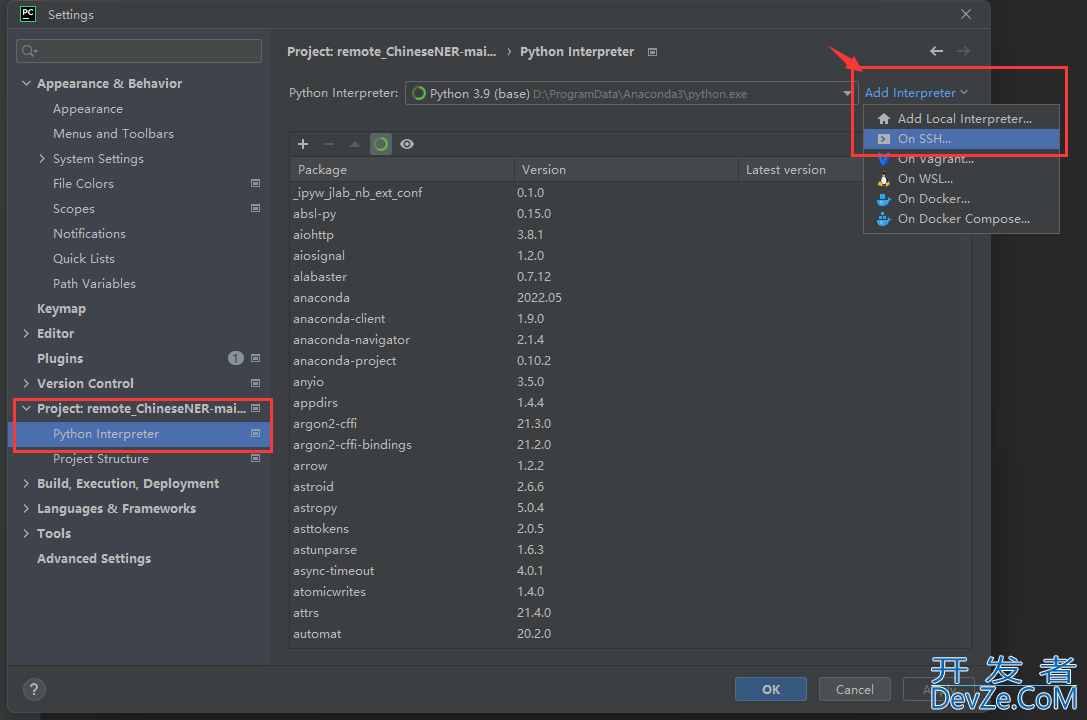Click the house icon for Add Local Interpreter

(x=883, y=118)
